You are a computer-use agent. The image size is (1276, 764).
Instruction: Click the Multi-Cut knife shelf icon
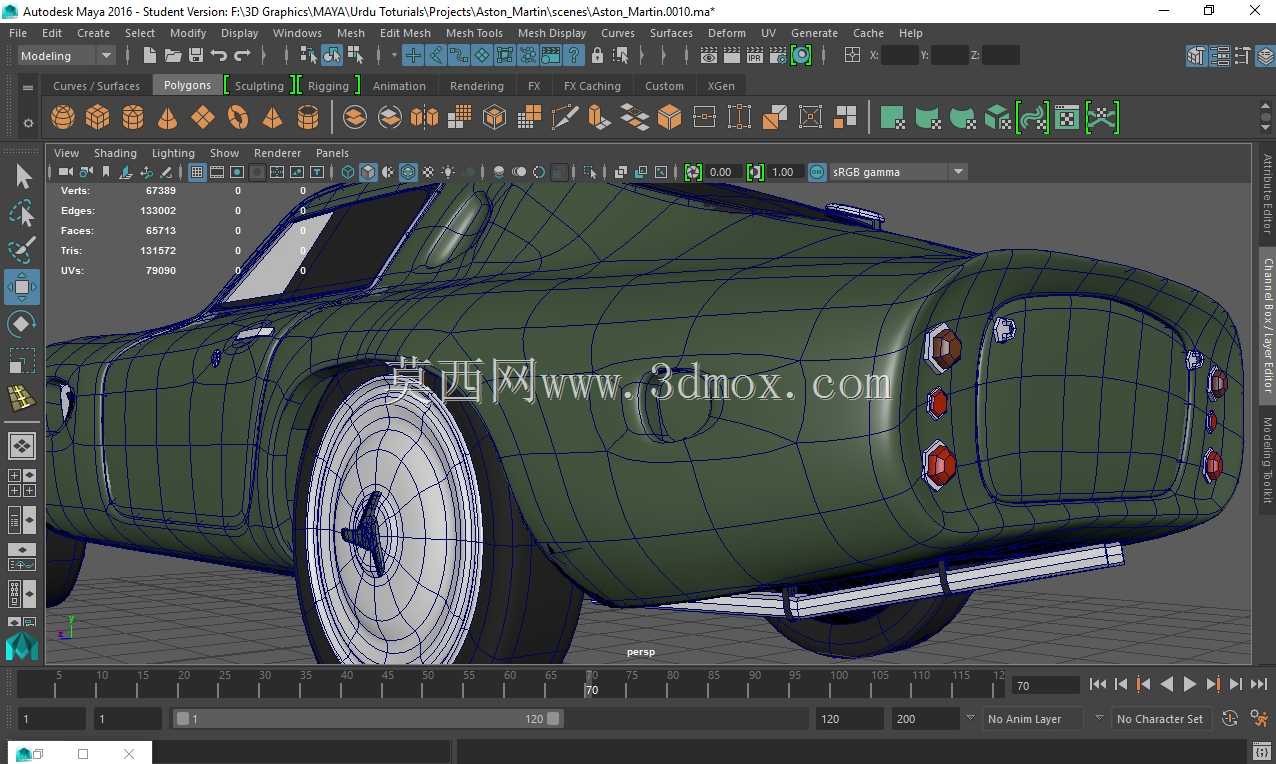[x=565, y=118]
